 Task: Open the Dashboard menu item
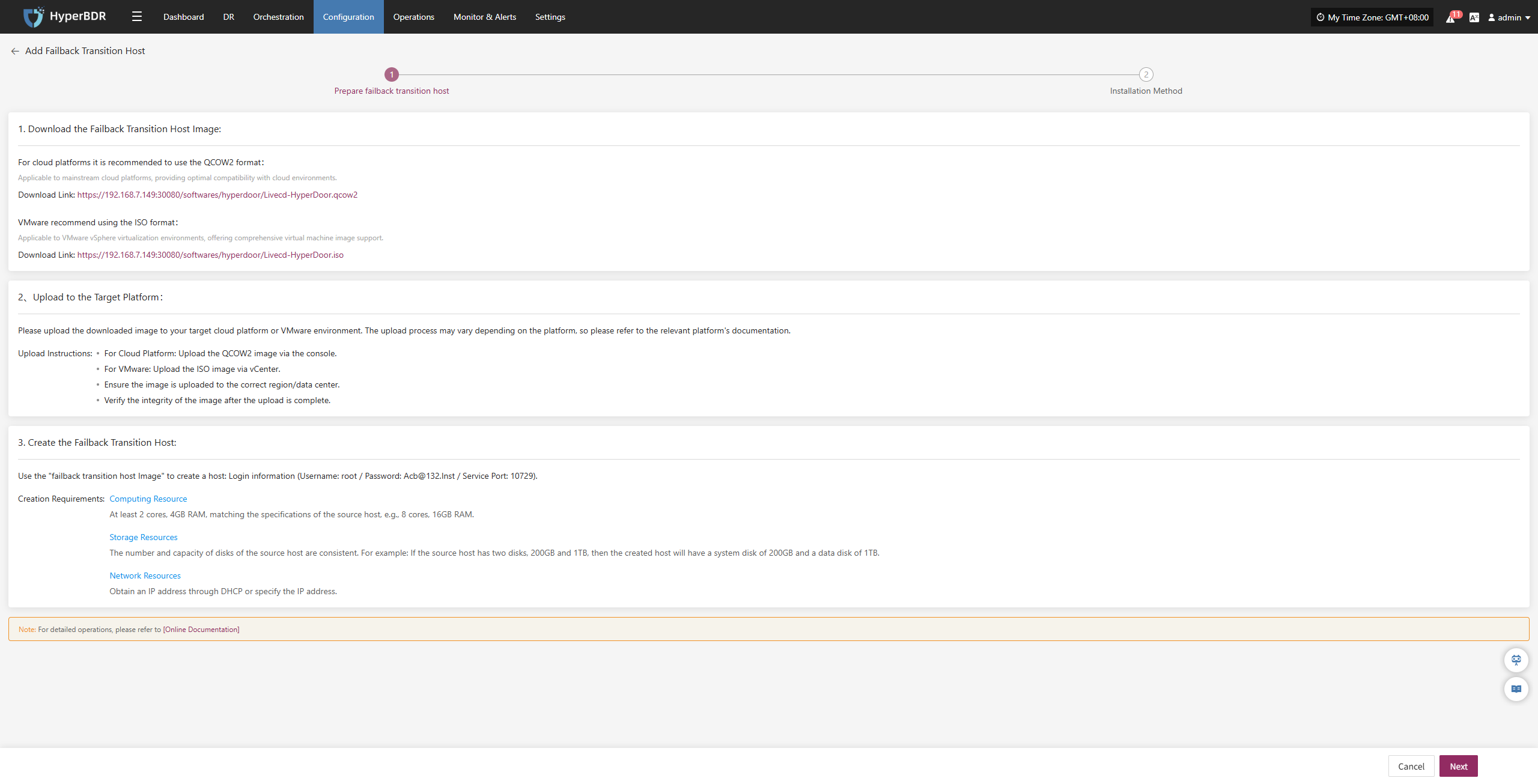183,17
